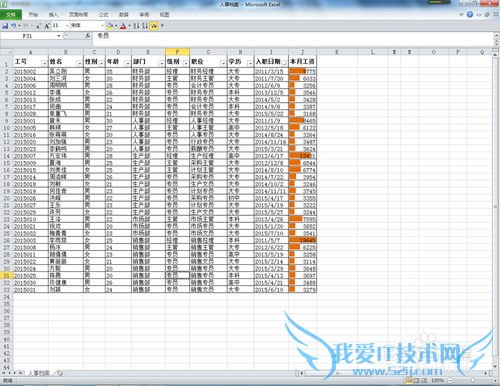Open the green 文件 File tab

coord(11,15)
